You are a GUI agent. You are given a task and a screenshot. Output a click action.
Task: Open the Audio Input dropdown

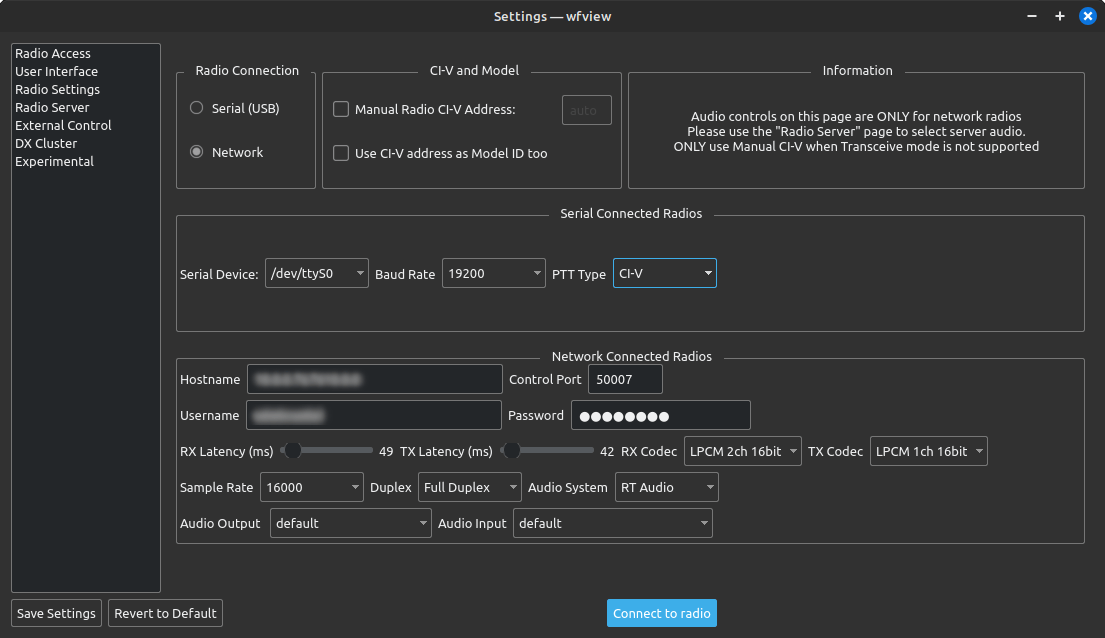(x=612, y=523)
